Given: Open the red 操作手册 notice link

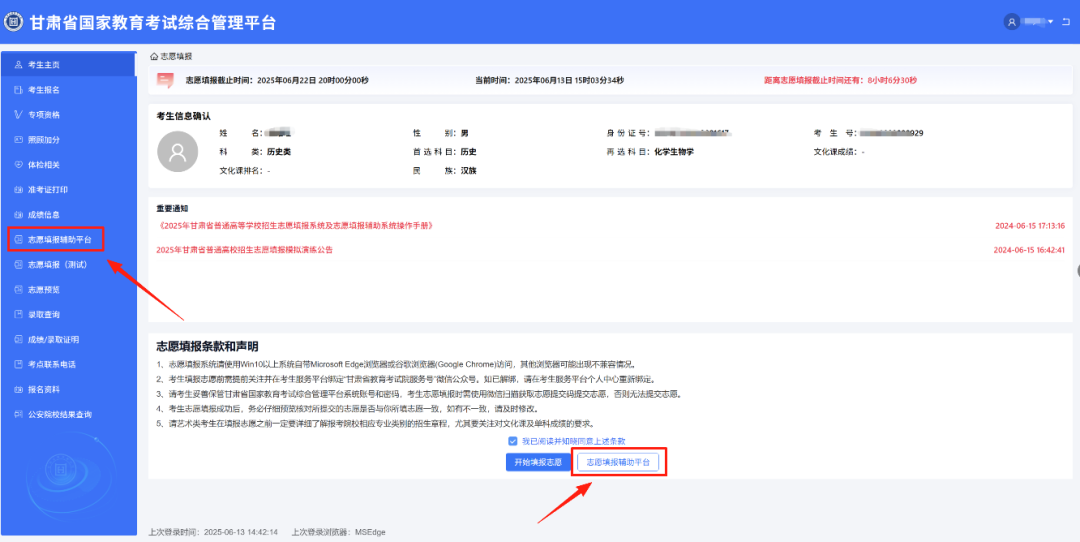Looking at the screenshot, I should [295, 226].
